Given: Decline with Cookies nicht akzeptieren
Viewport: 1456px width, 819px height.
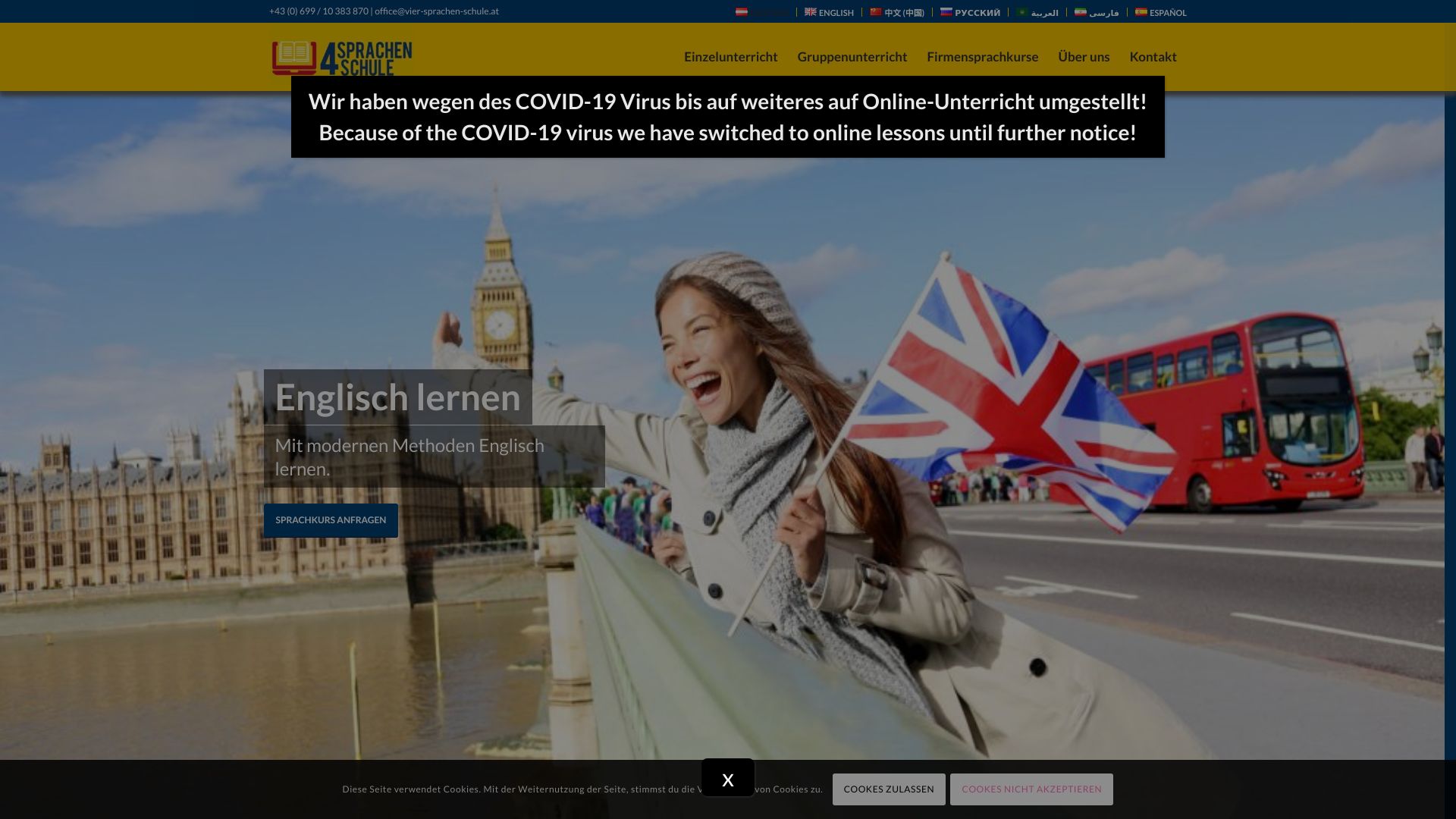Looking at the screenshot, I should (1031, 789).
